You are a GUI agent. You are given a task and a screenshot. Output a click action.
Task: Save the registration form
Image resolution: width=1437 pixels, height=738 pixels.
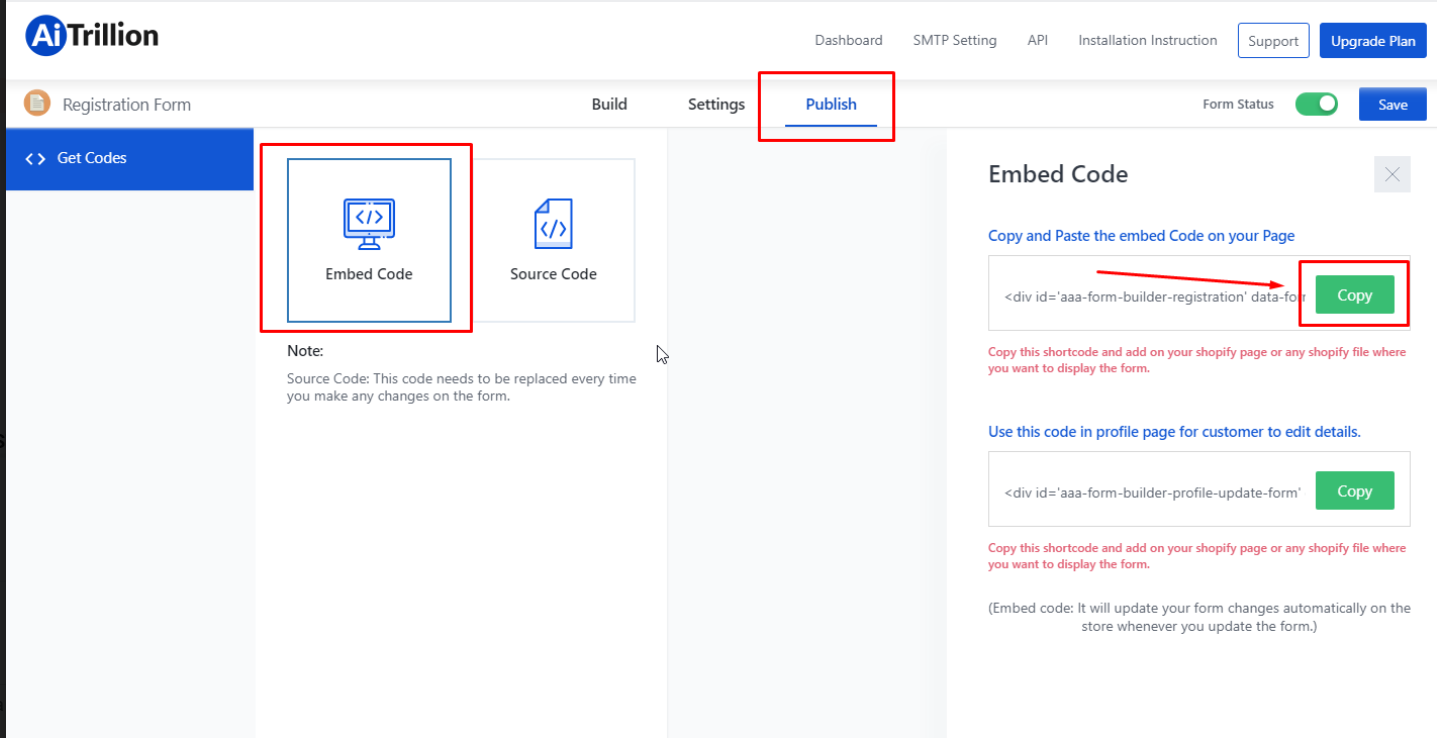tap(1392, 104)
